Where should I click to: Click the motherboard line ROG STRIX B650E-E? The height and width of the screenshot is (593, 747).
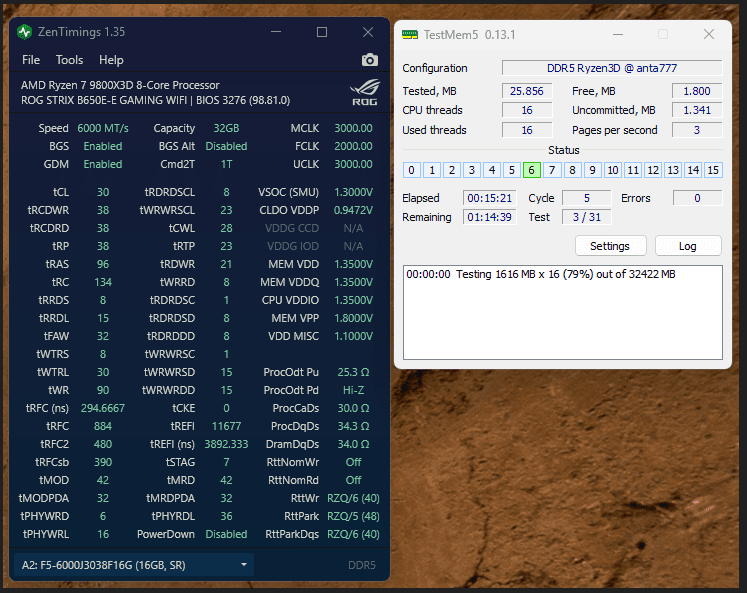click(x=155, y=101)
